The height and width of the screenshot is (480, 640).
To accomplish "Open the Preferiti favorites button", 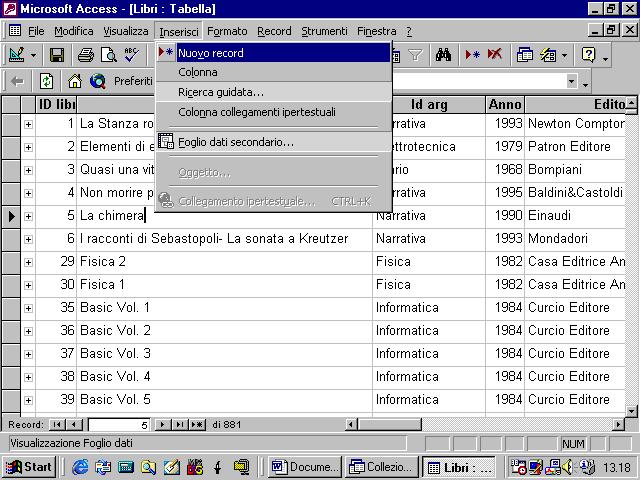I will point(133,81).
